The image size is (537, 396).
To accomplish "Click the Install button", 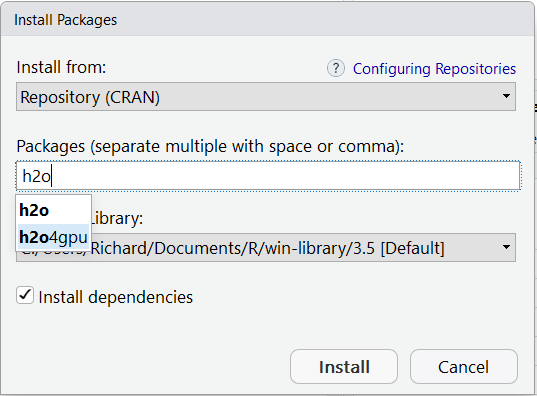I will (344, 367).
